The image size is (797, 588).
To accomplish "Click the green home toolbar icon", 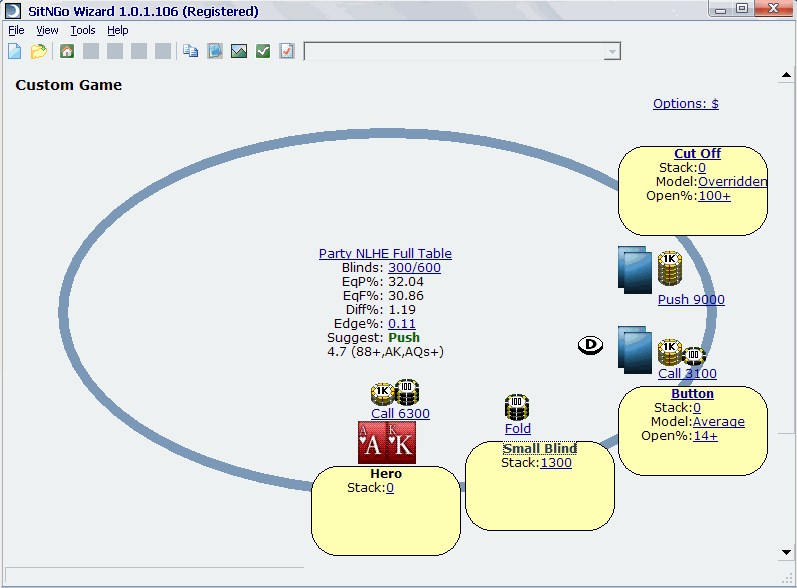I will point(67,51).
